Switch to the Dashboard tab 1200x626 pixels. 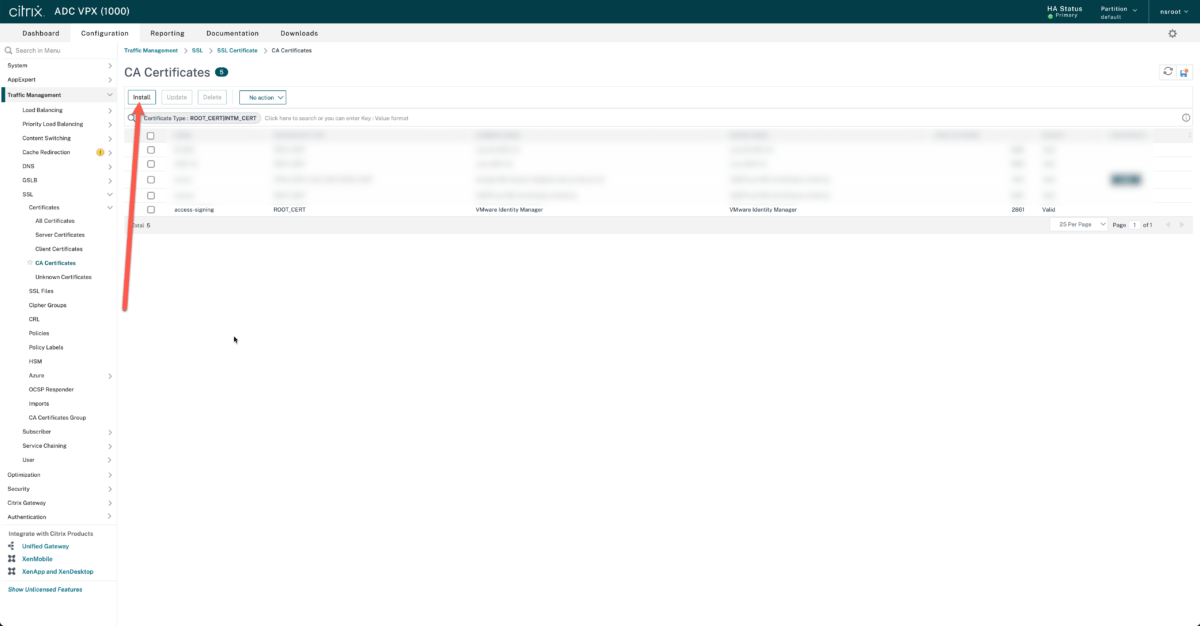pos(40,32)
